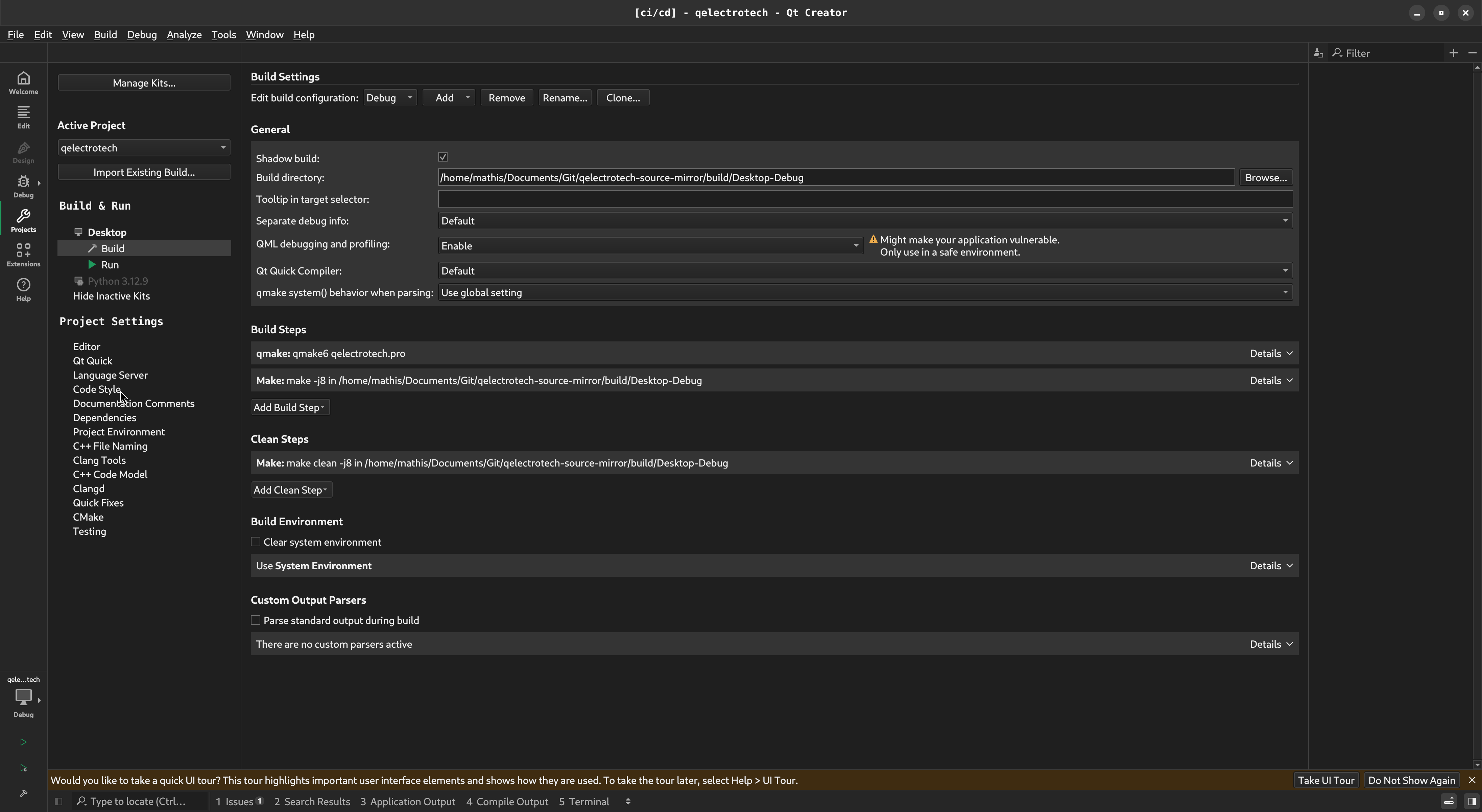
Task: Toggle the bottom output pane icon
Action: pos(1449,801)
